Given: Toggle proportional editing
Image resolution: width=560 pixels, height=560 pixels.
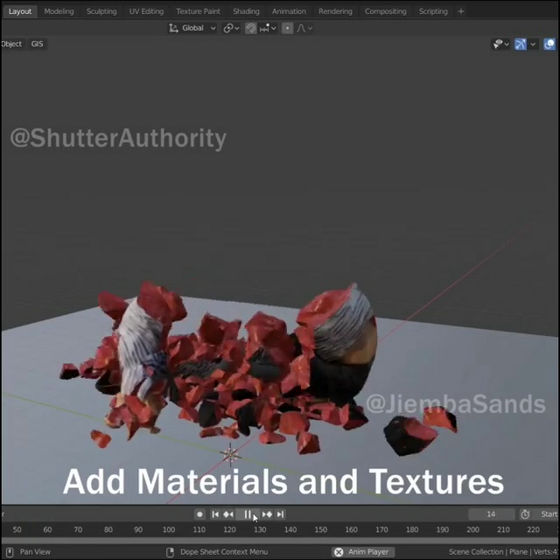Looking at the screenshot, I should point(287,28).
